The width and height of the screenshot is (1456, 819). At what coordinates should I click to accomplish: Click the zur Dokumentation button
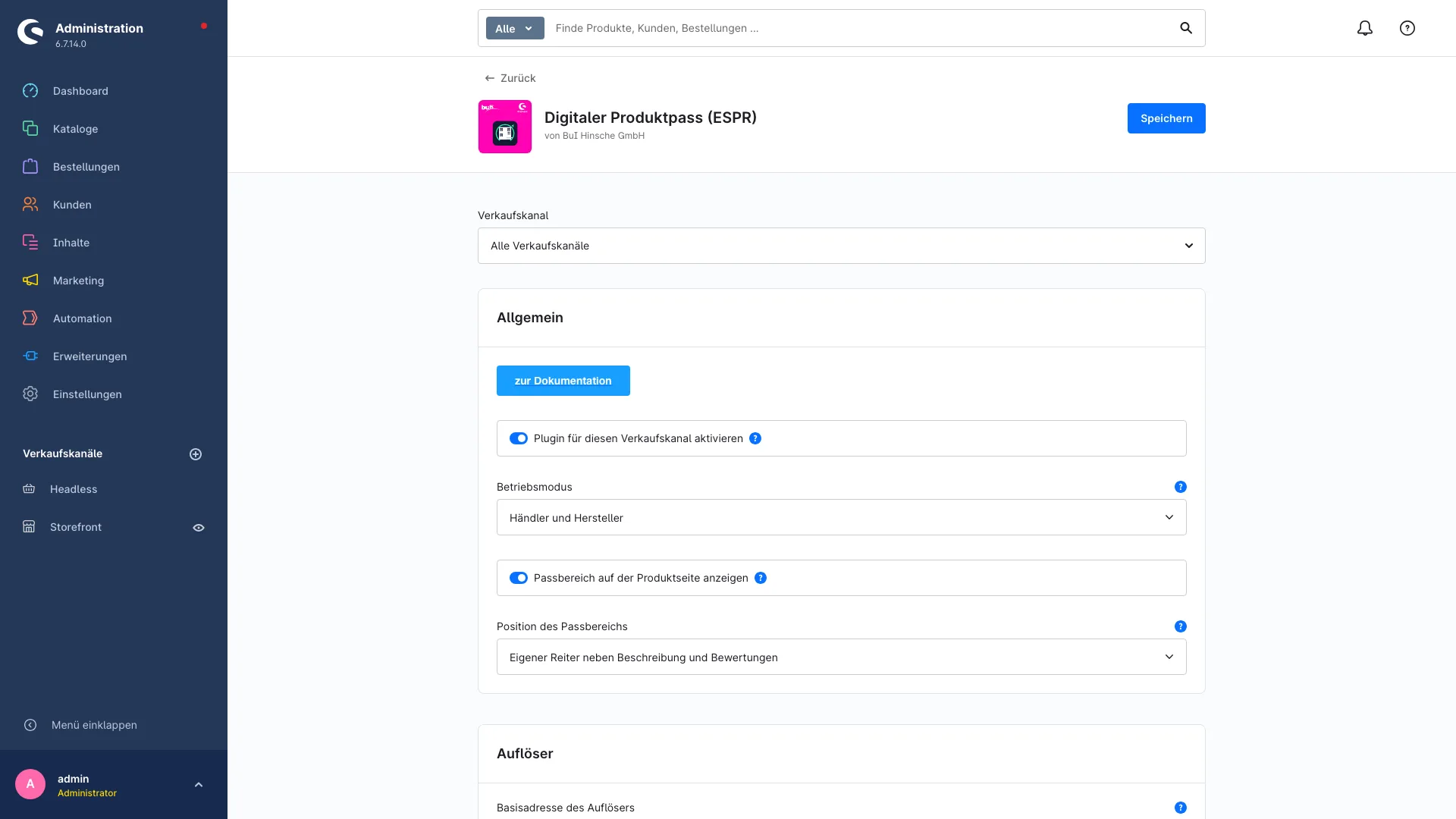point(563,381)
